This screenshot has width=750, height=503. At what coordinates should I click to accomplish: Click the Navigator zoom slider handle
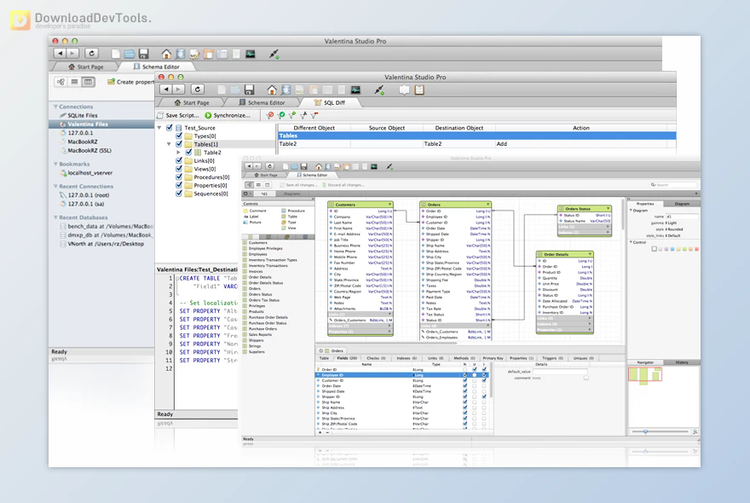click(x=645, y=431)
